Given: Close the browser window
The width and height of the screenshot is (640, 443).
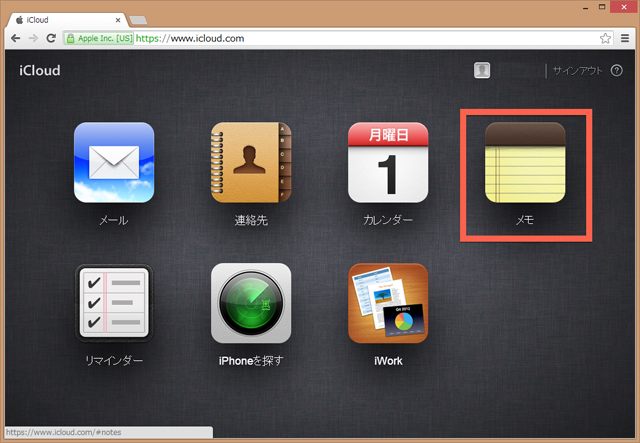Looking at the screenshot, I should tap(624, 7).
